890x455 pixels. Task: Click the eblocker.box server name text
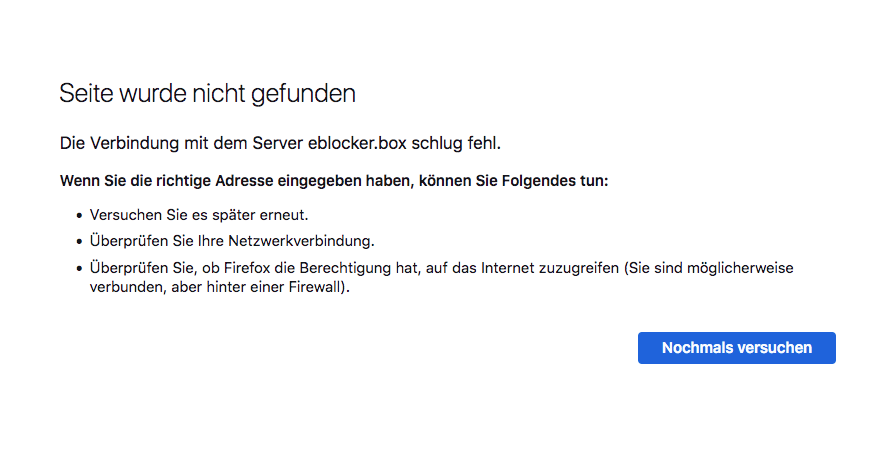pyautogui.click(x=357, y=143)
